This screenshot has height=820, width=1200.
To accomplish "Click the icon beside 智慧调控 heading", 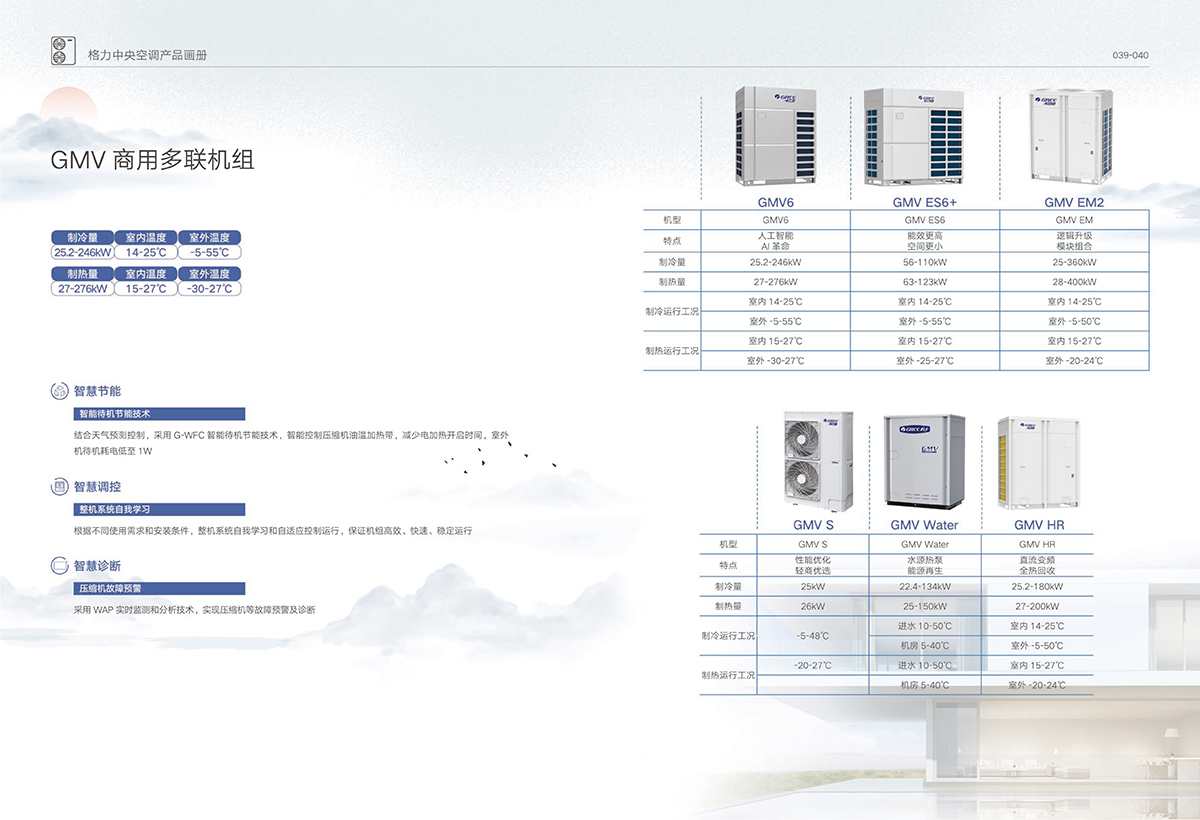I will point(59,487).
